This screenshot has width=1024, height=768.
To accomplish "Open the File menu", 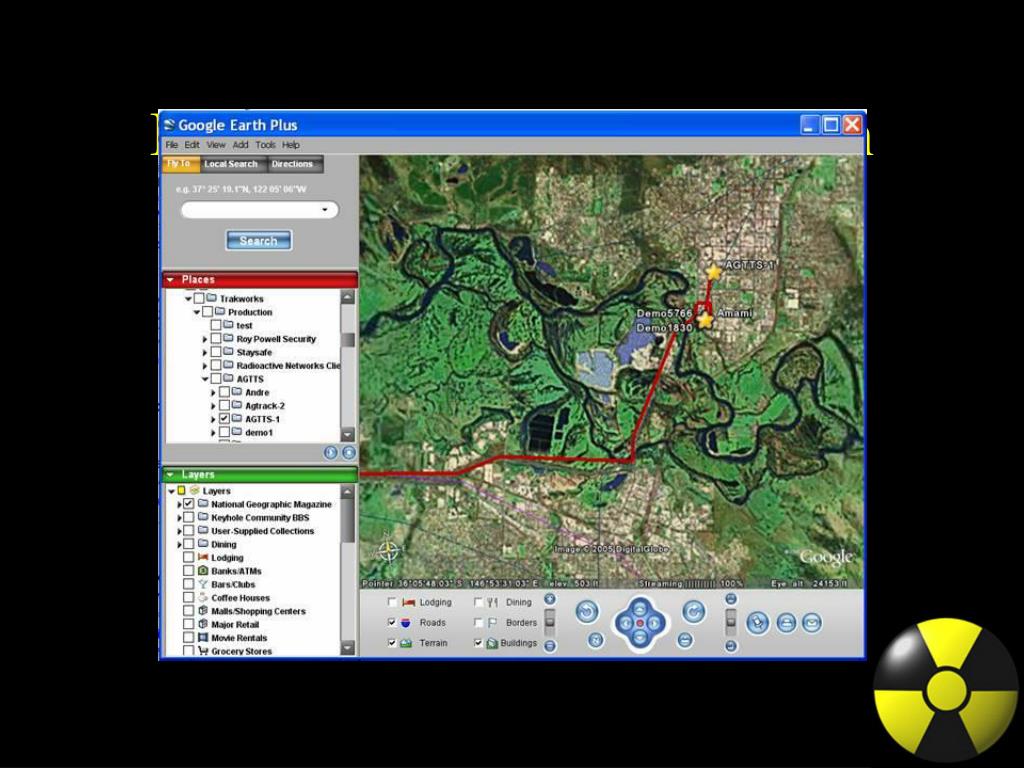I will tap(171, 145).
